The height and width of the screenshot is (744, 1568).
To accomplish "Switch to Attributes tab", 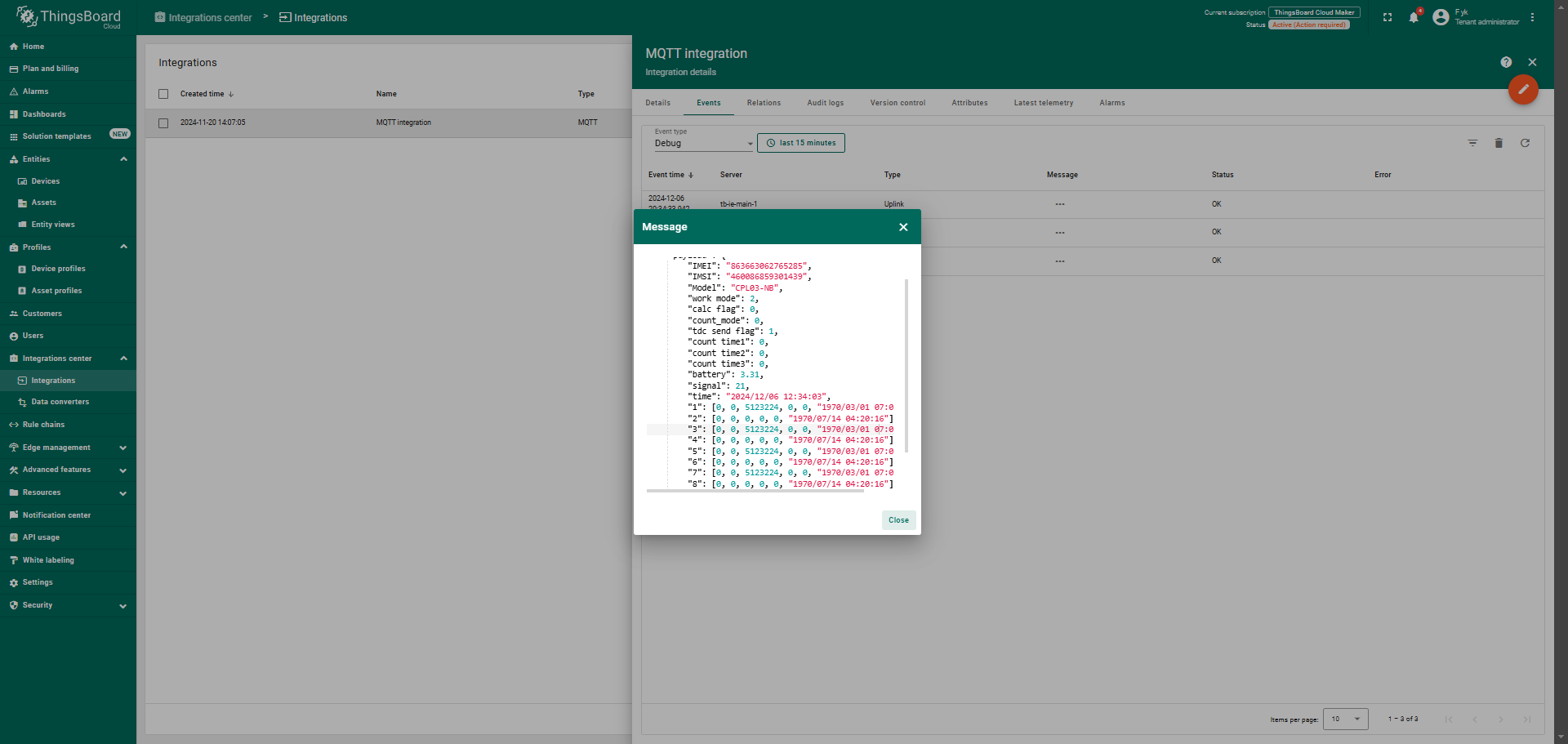I will pyautogui.click(x=969, y=103).
